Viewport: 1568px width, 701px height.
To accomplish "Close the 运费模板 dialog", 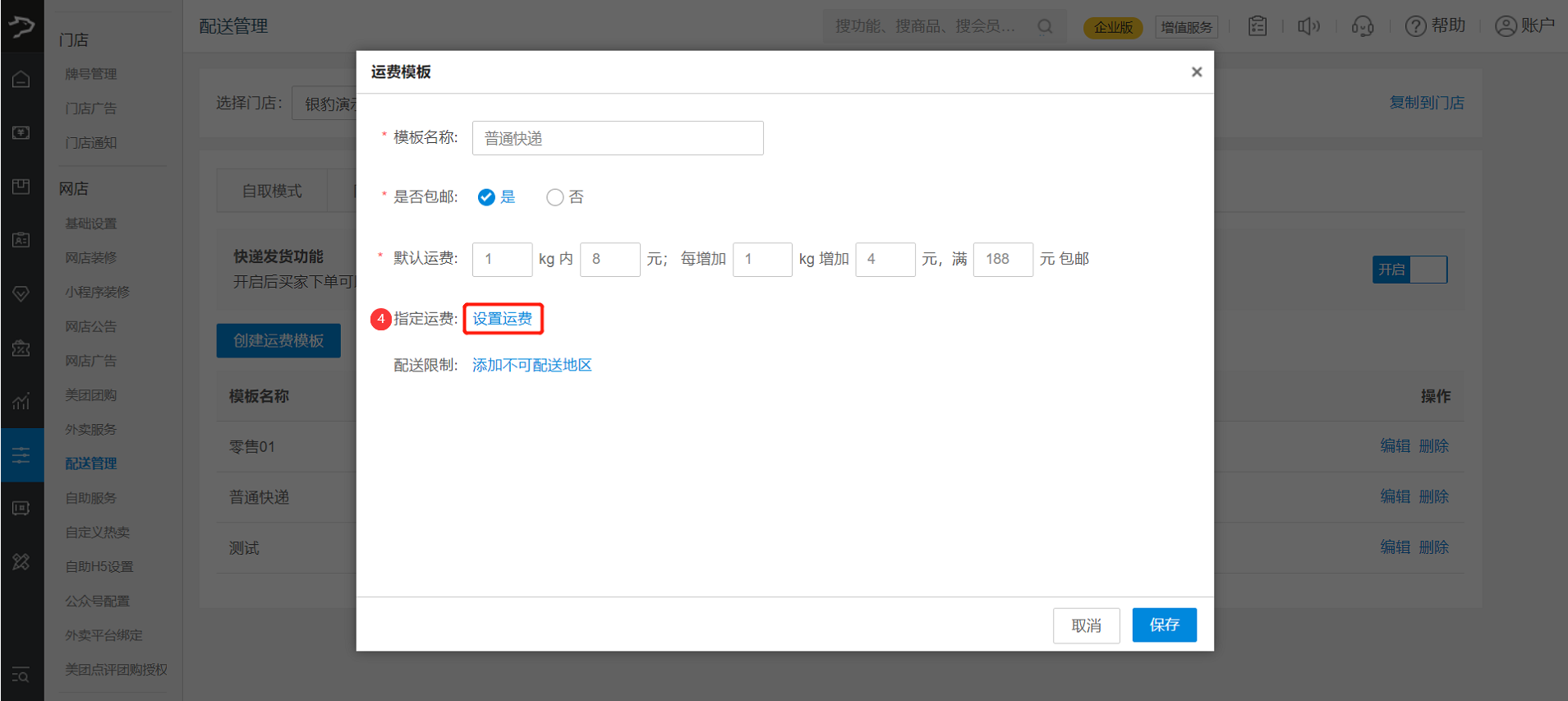I will tap(1197, 72).
